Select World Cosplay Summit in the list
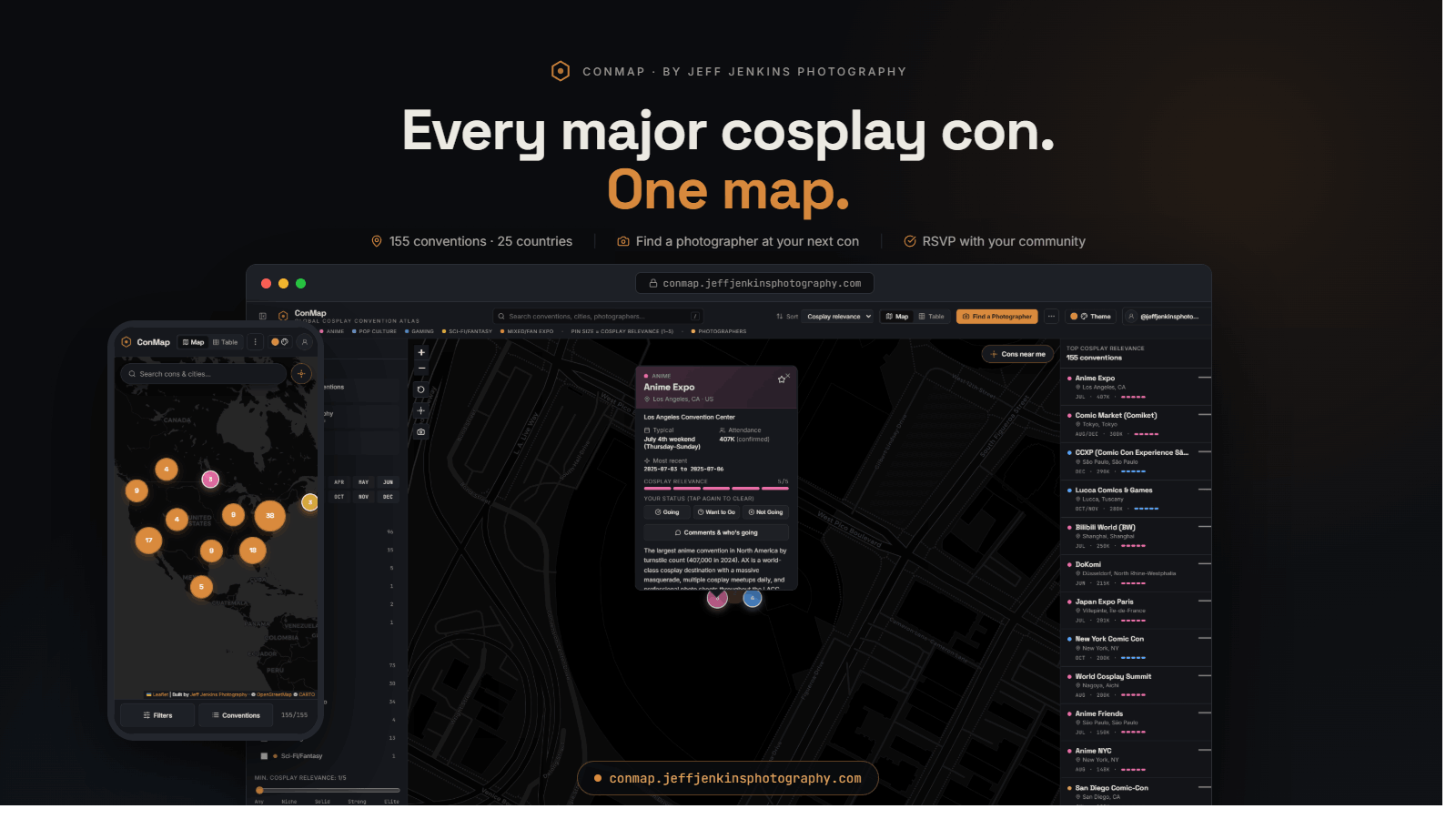Image resolution: width=1456 pixels, height=819 pixels. coord(1137,685)
